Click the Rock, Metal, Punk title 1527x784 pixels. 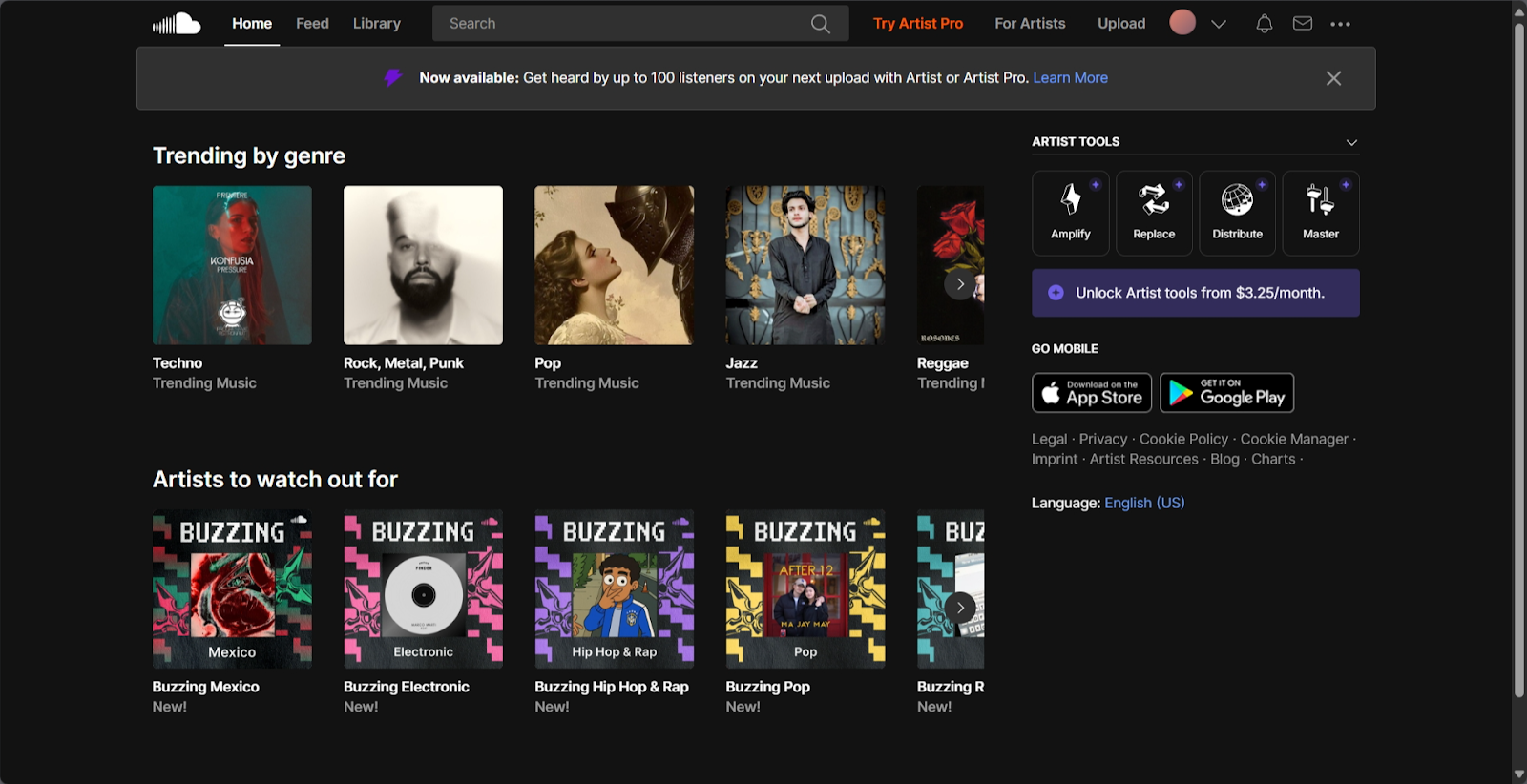point(404,363)
